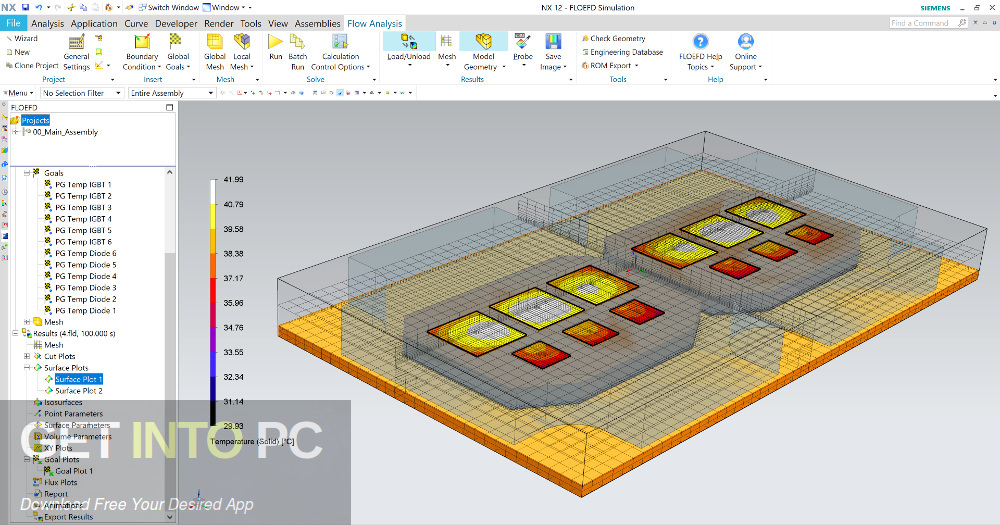Open General Settings
The image size is (1000, 525).
tap(77, 53)
